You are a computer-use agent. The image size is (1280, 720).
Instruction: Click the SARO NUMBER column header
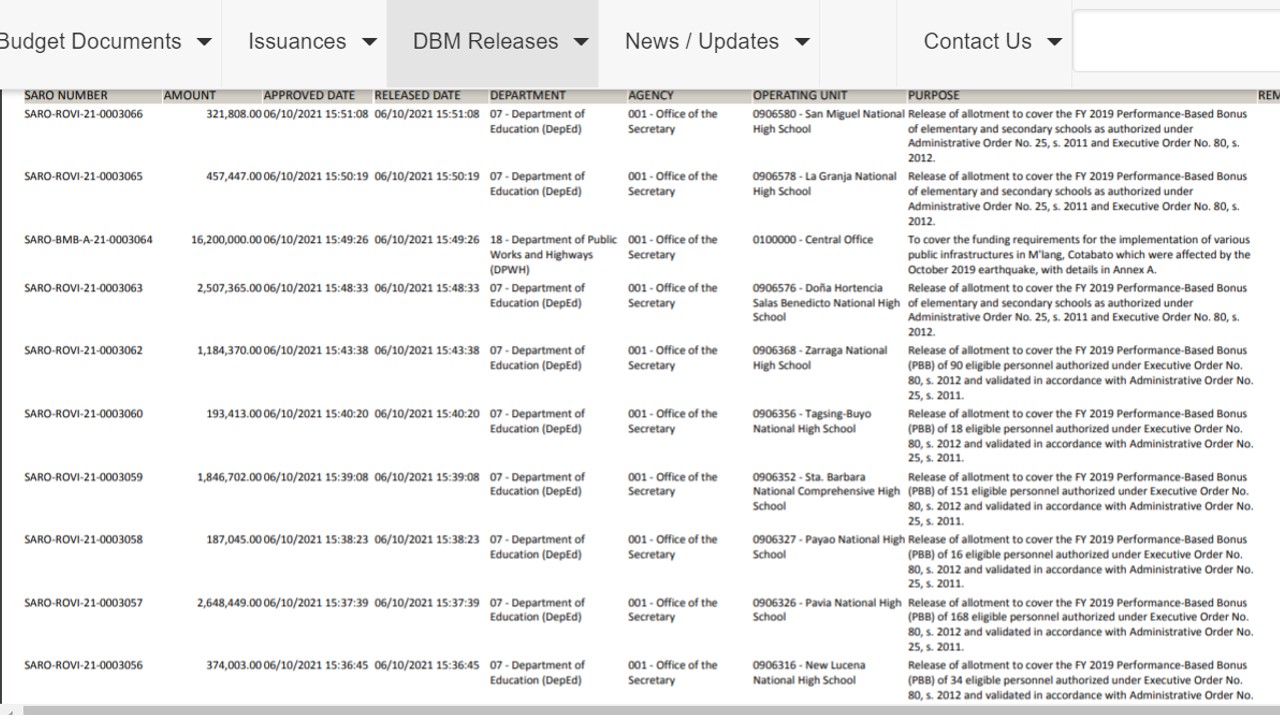point(66,96)
